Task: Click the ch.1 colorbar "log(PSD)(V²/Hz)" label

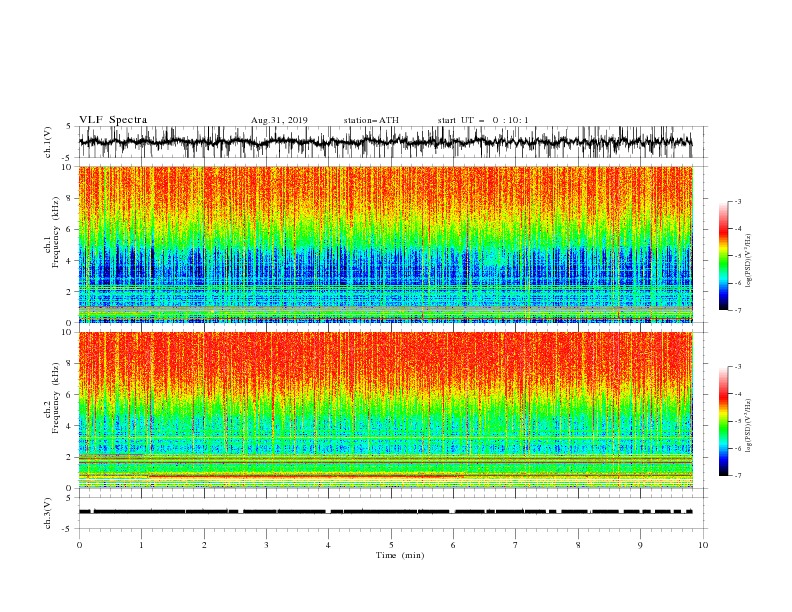Action: pyautogui.click(x=748, y=261)
